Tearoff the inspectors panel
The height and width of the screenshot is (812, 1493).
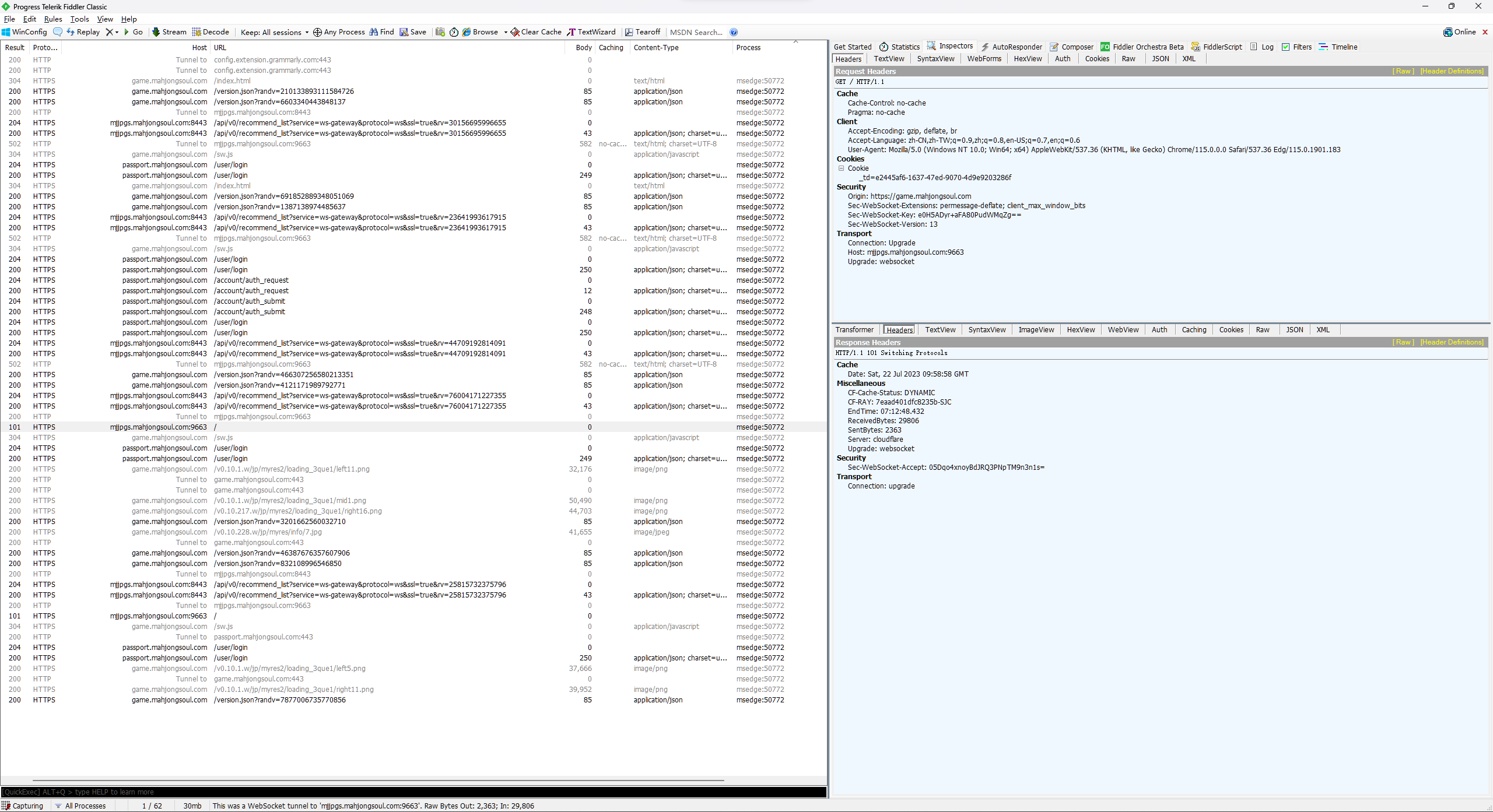point(643,32)
